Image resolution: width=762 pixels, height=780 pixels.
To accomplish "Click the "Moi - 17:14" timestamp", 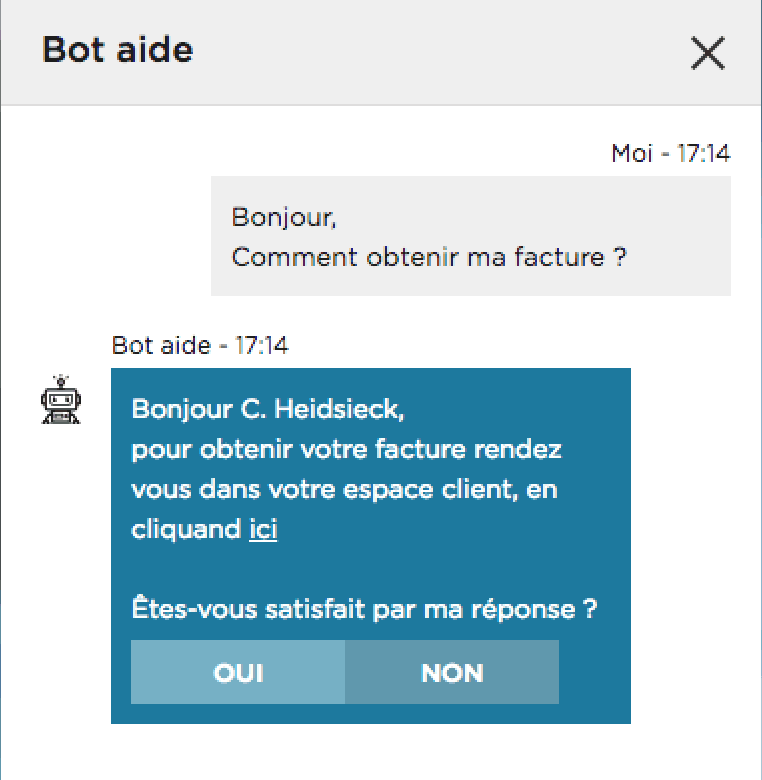I will pos(670,154).
